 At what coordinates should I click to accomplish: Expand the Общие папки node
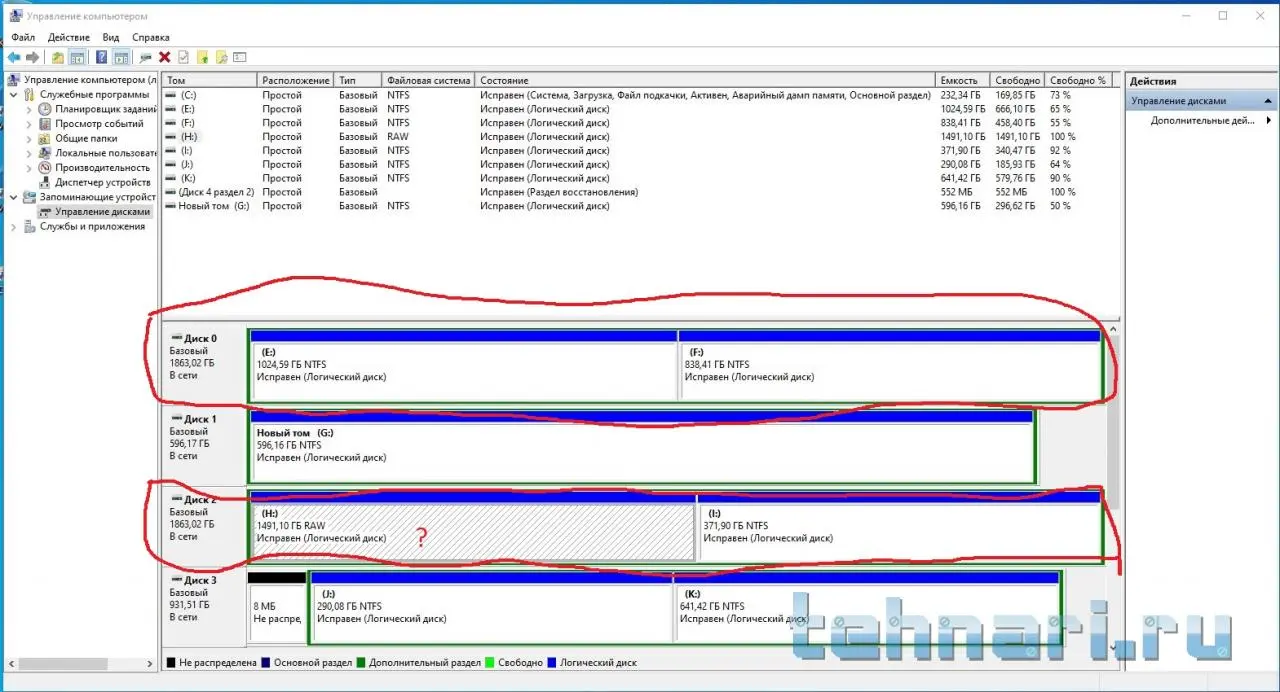point(30,138)
